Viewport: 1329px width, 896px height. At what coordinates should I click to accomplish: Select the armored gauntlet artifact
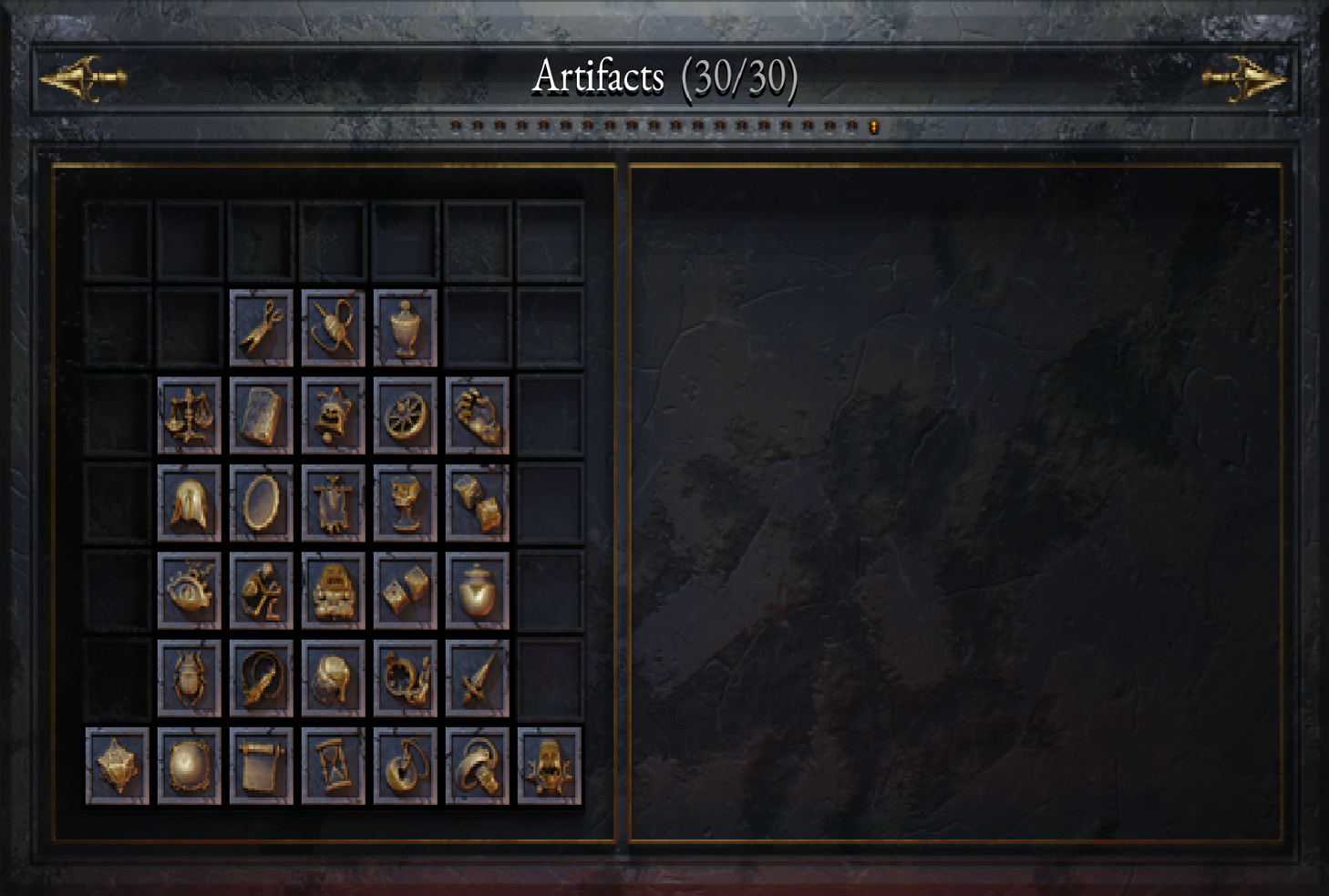tap(478, 416)
